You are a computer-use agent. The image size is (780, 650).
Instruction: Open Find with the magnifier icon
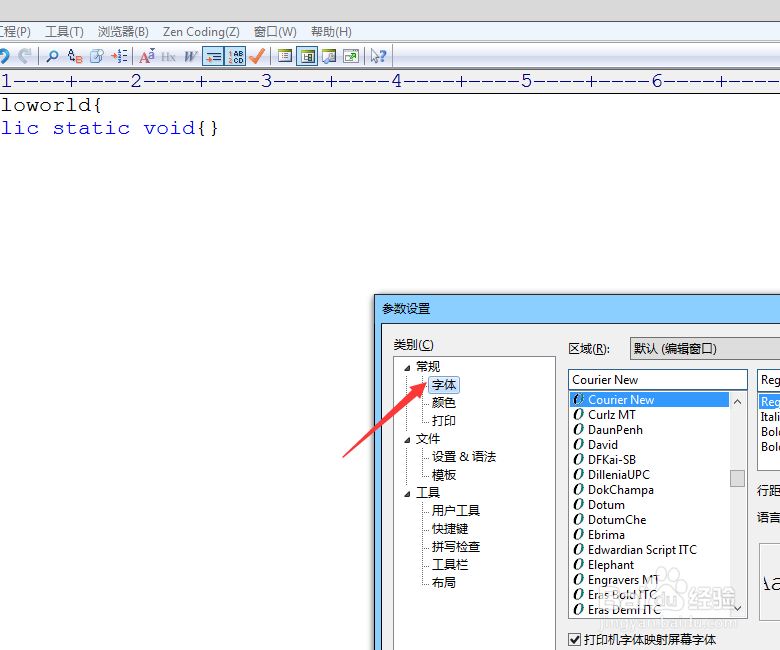52,56
